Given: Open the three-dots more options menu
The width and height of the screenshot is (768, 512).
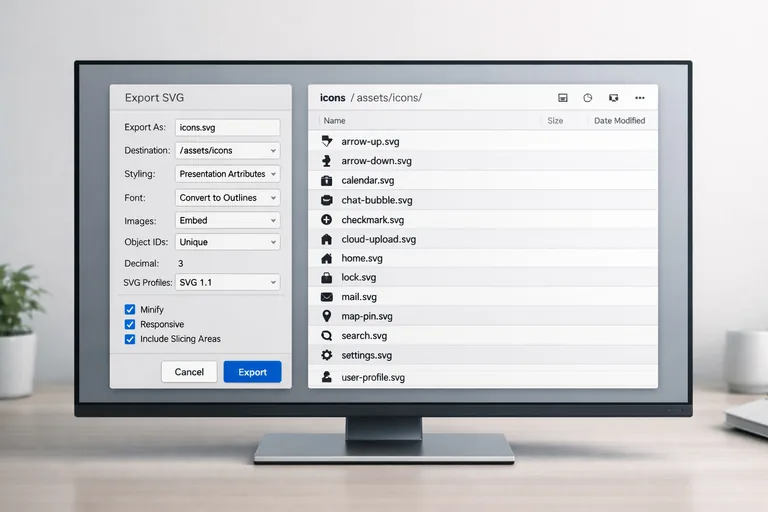Looking at the screenshot, I should click(x=640, y=98).
